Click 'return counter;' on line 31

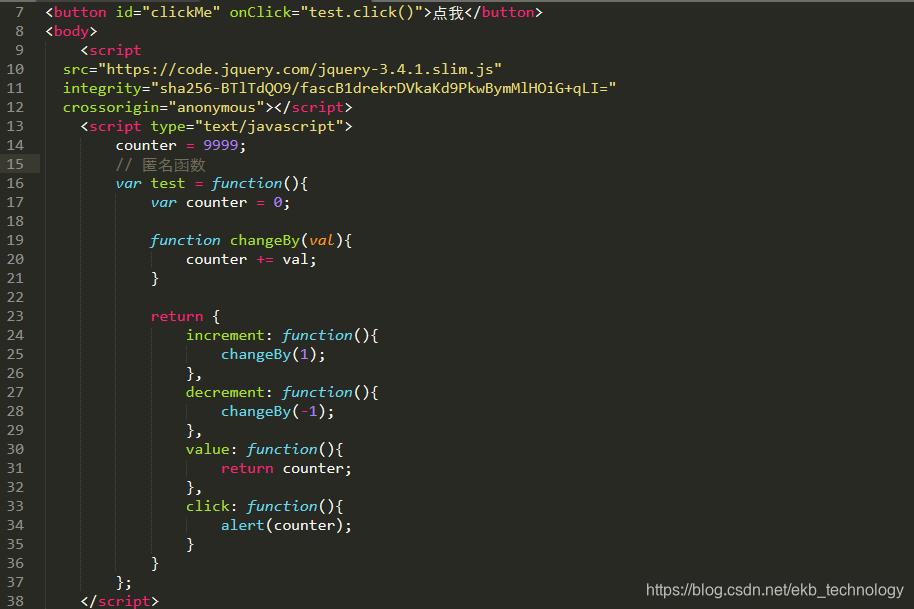click(x=286, y=469)
